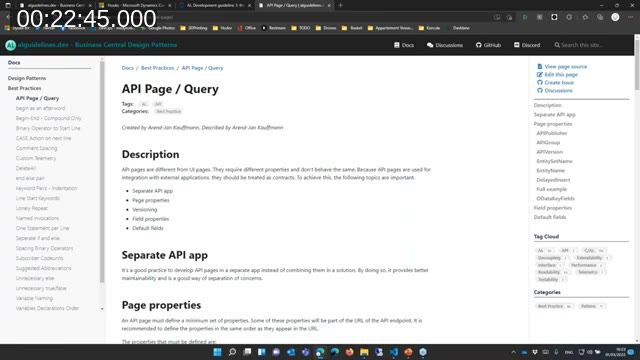Jump to 'Default fields' in table of contents

tap(550, 217)
